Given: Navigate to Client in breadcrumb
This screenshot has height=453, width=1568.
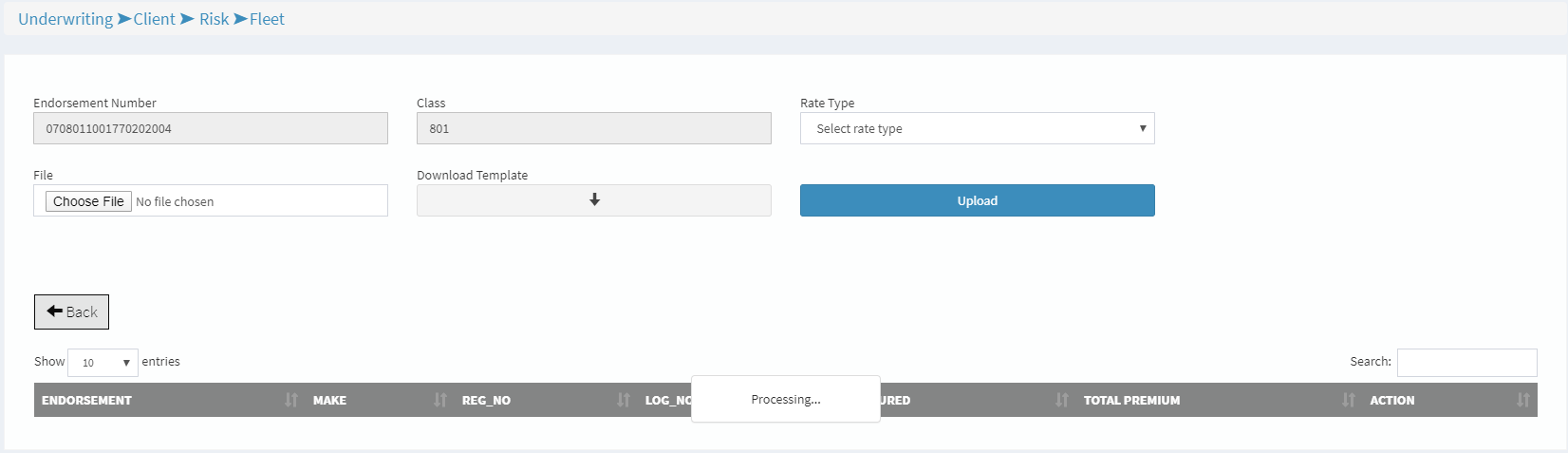Looking at the screenshot, I should pyautogui.click(x=154, y=19).
